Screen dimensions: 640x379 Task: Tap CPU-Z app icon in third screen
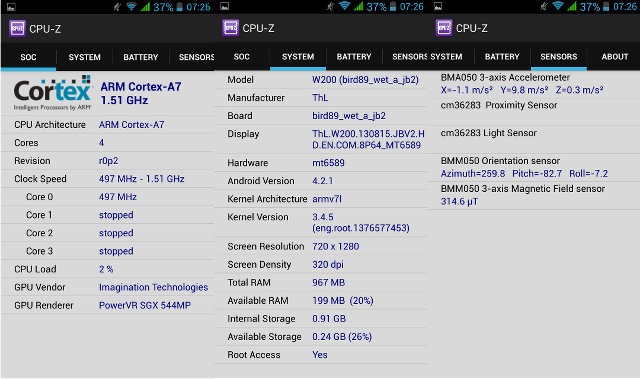pyautogui.click(x=444, y=28)
